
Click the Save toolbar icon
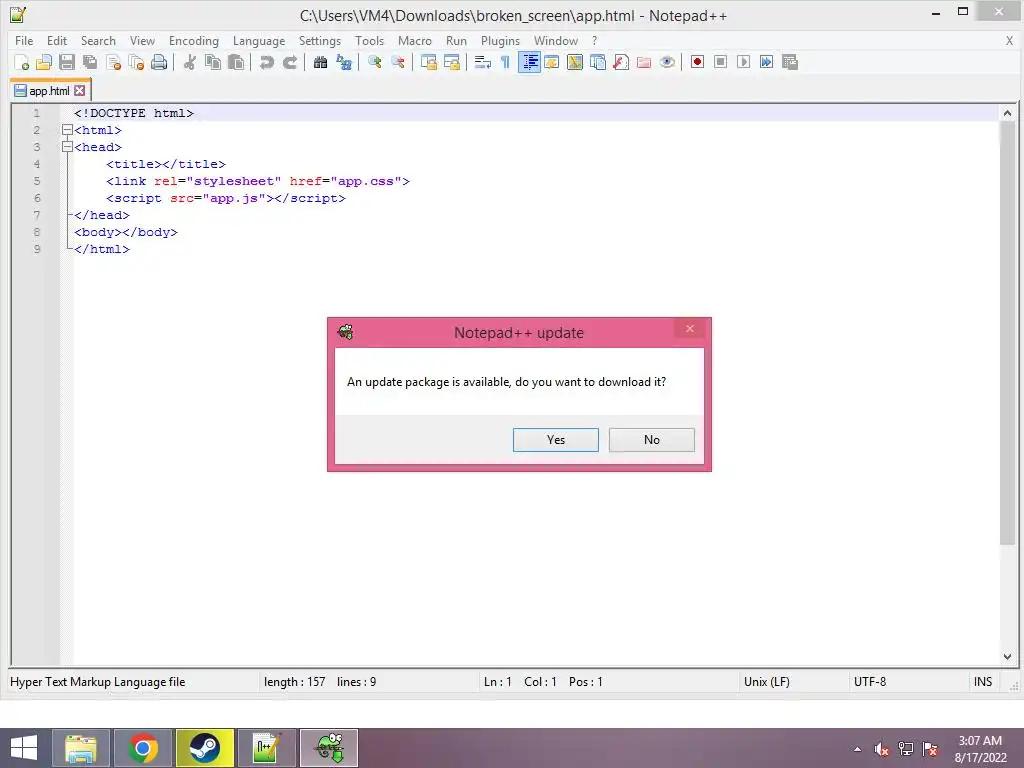point(67,62)
